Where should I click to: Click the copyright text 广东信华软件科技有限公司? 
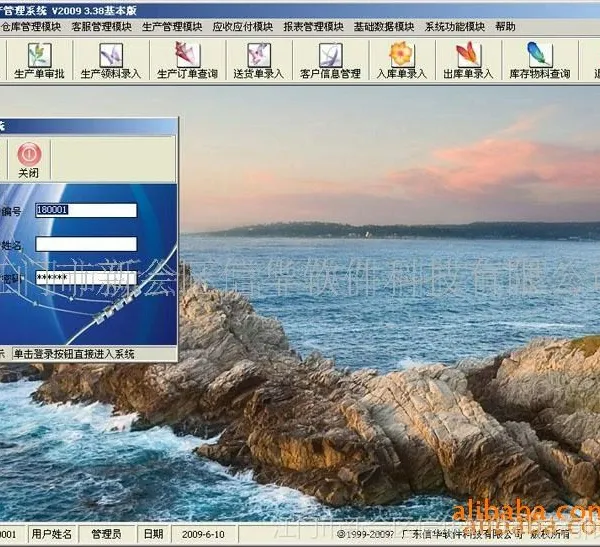pyautogui.click(x=462, y=534)
